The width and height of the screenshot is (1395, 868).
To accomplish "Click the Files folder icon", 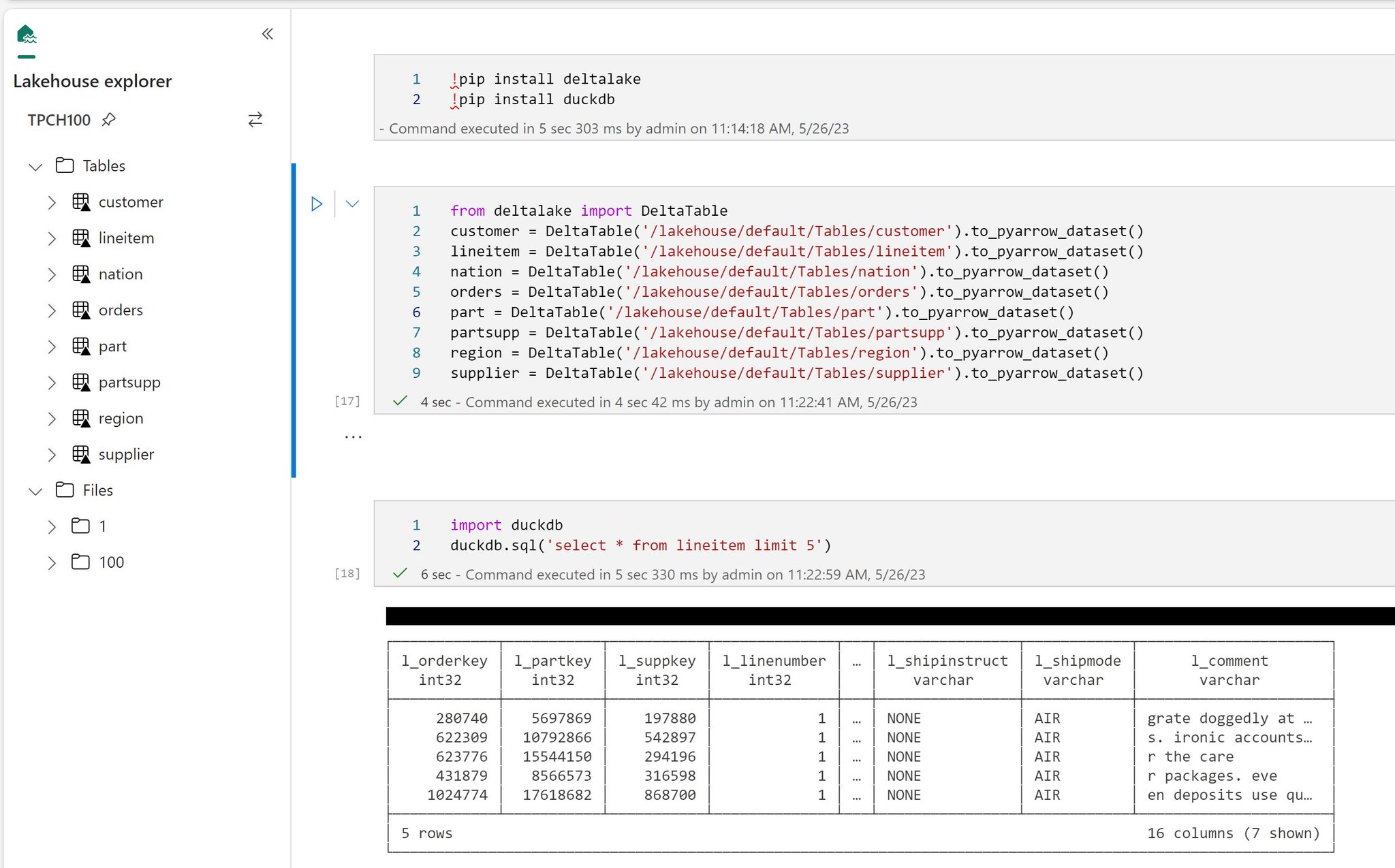I will [65, 490].
